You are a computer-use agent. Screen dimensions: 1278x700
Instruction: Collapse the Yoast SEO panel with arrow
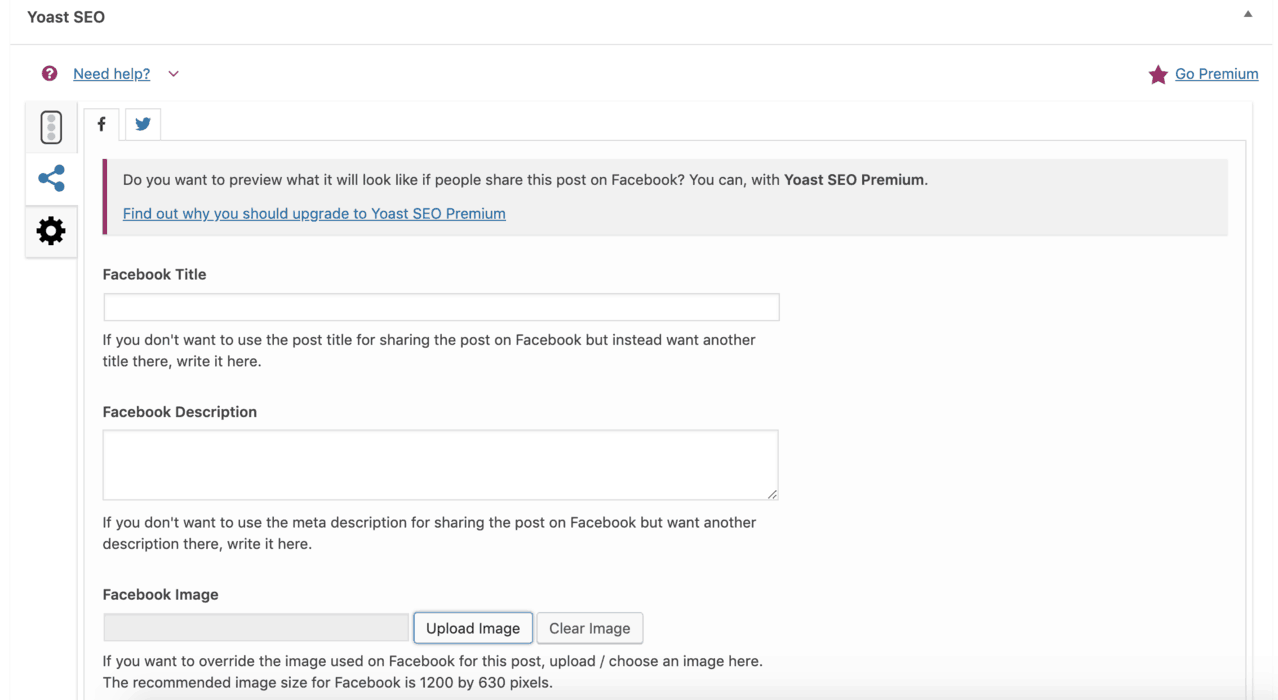coord(1247,15)
